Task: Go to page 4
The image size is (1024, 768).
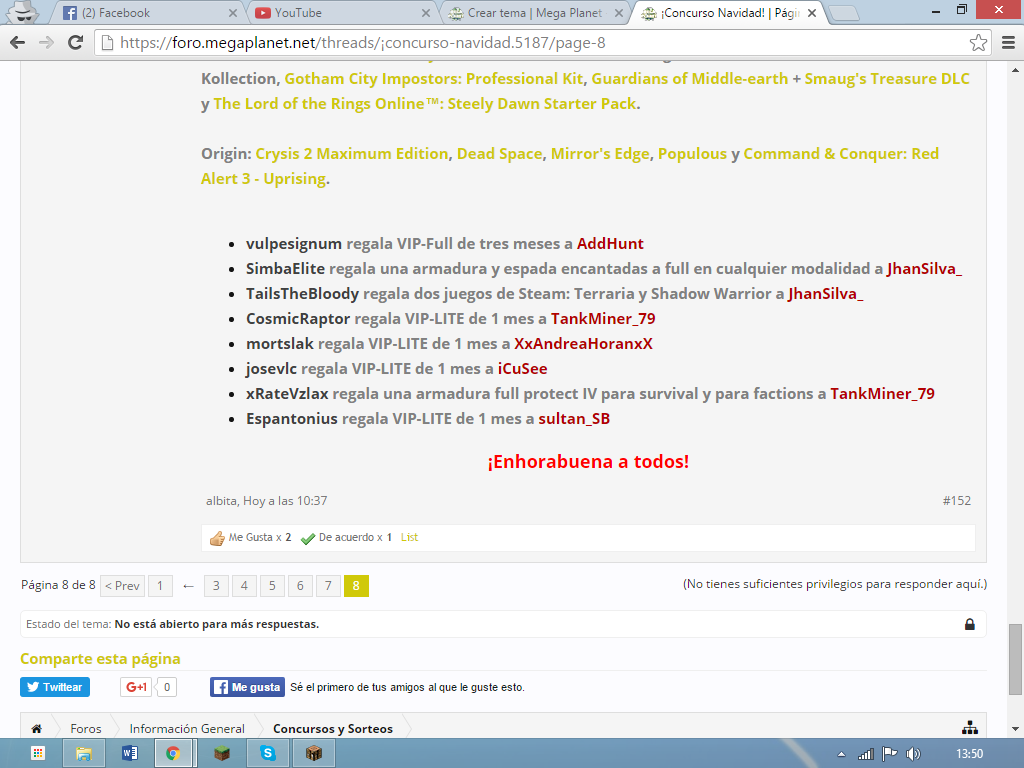Action: click(244, 586)
